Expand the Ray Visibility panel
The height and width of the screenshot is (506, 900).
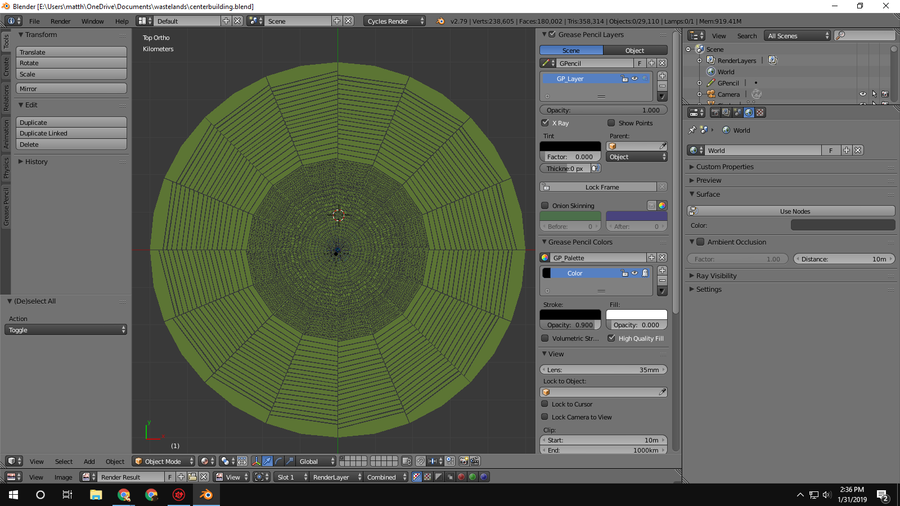click(716, 275)
